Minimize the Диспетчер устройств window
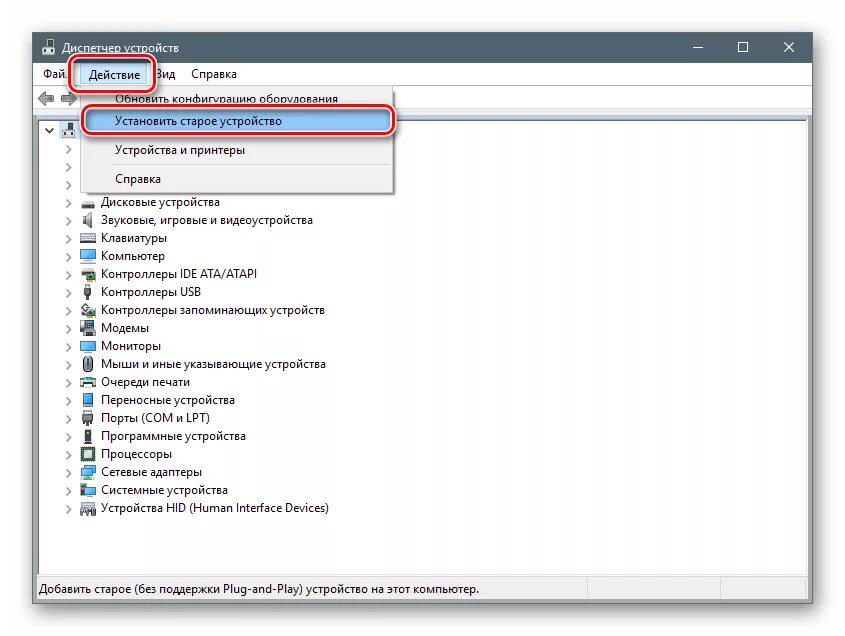This screenshot has height=636, width=845. 698,47
